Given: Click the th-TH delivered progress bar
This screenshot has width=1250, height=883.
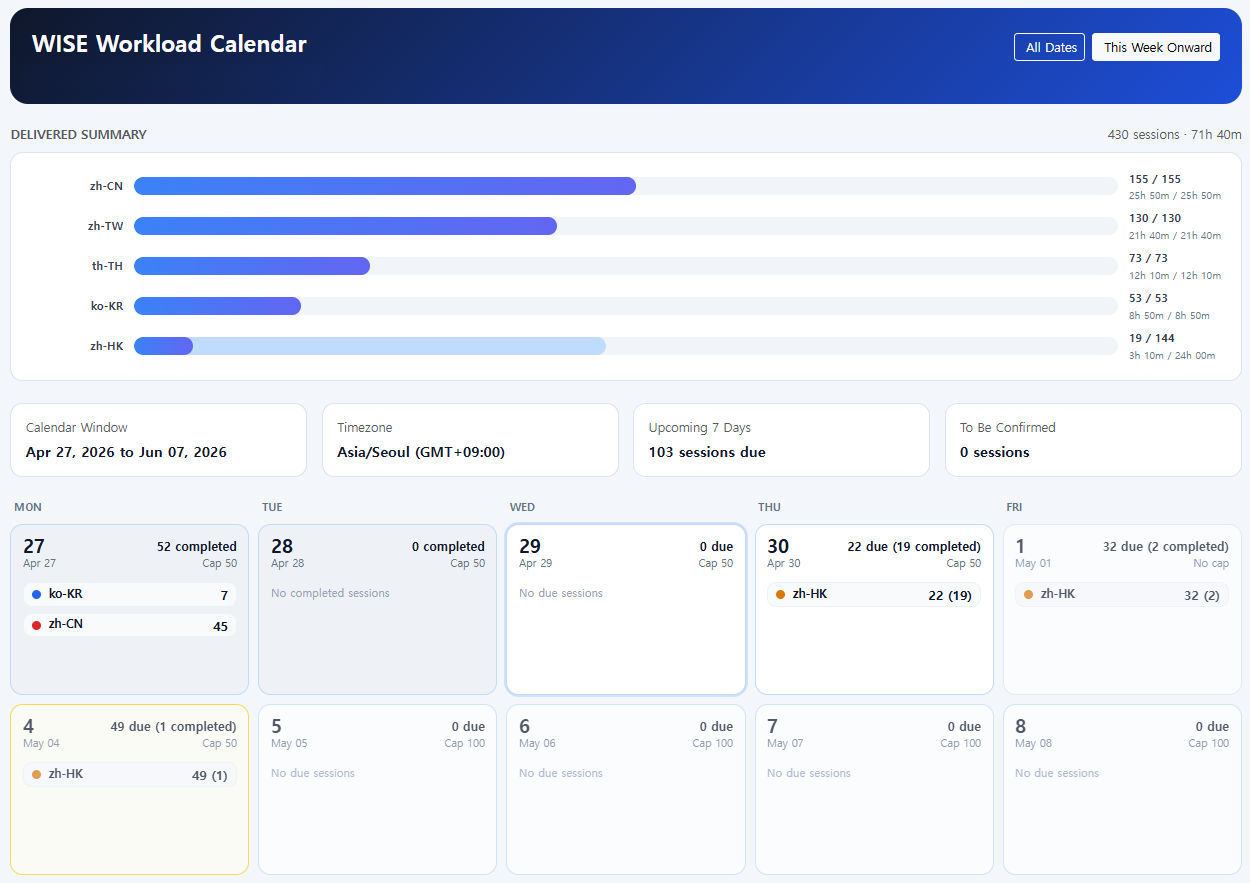Looking at the screenshot, I should click(626, 266).
